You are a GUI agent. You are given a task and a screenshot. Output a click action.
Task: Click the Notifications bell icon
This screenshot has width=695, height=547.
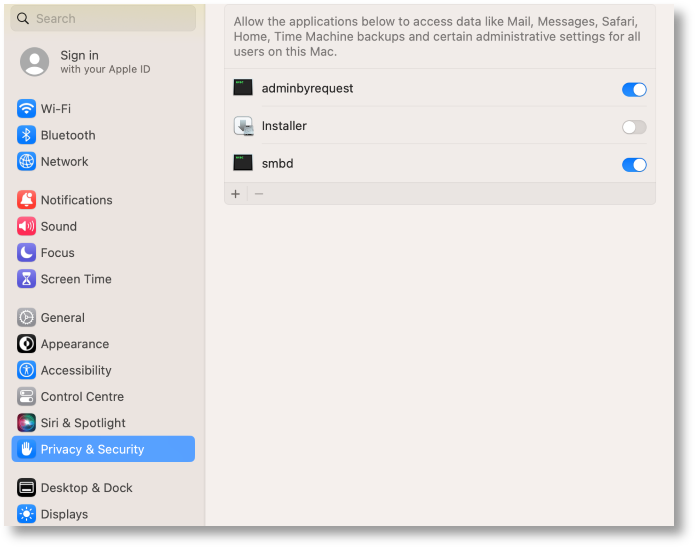click(26, 200)
